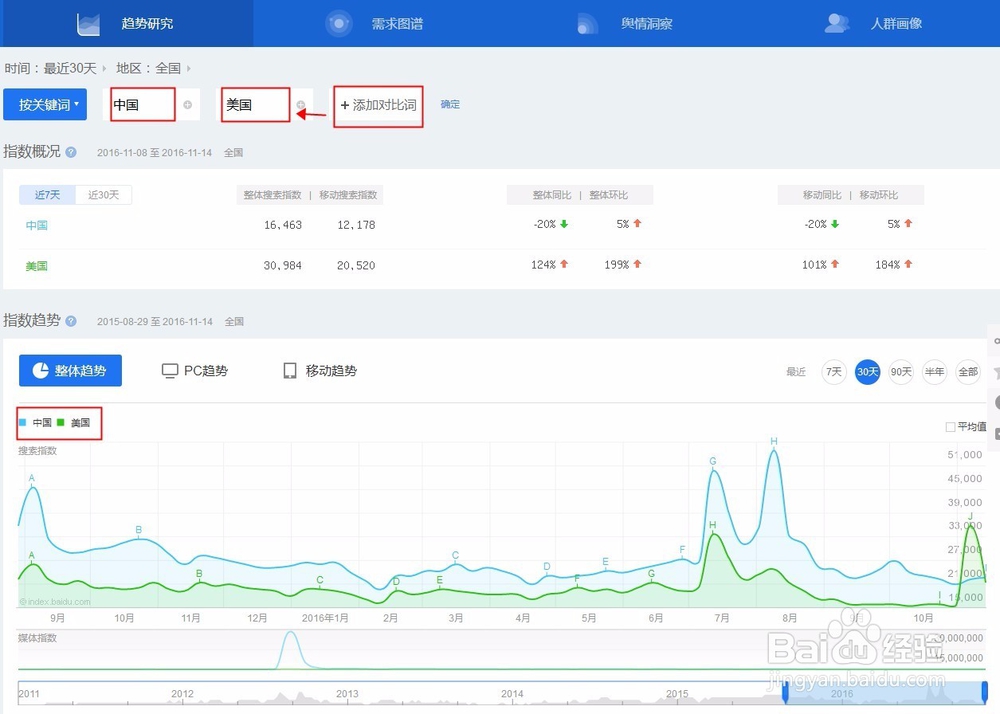
Task: Click the tablet icon of 移动趋势
Action: coord(290,371)
